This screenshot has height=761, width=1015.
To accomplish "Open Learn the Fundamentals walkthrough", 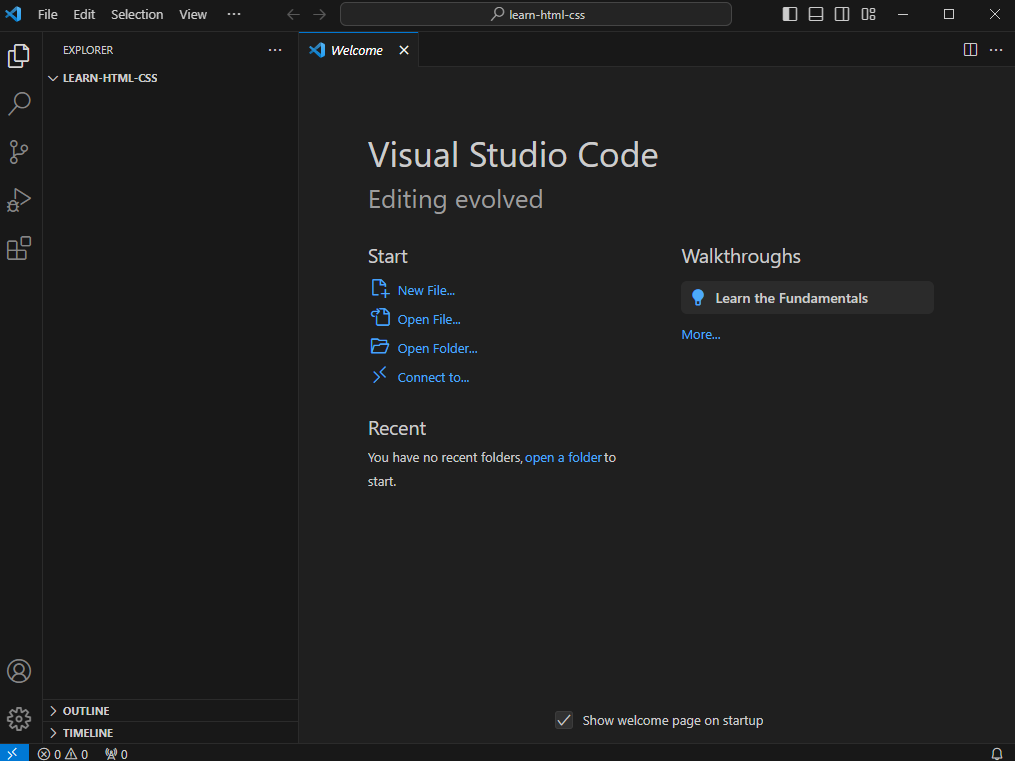I will [x=807, y=298].
